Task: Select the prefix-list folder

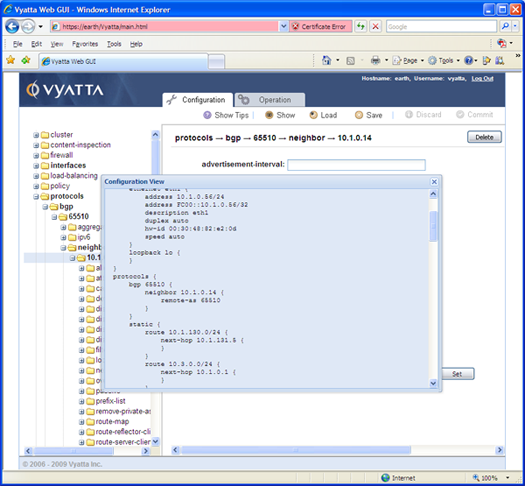Action: tap(105, 401)
